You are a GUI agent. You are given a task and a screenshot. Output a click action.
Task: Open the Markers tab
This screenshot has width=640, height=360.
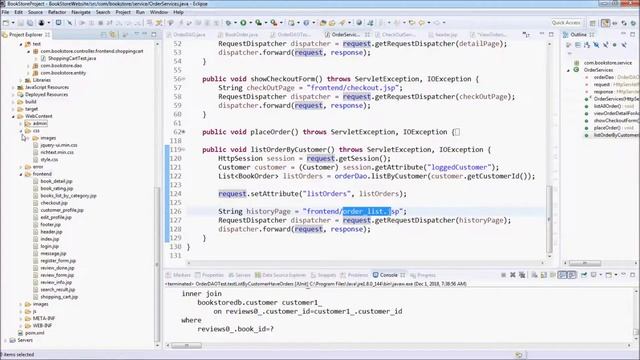179,275
